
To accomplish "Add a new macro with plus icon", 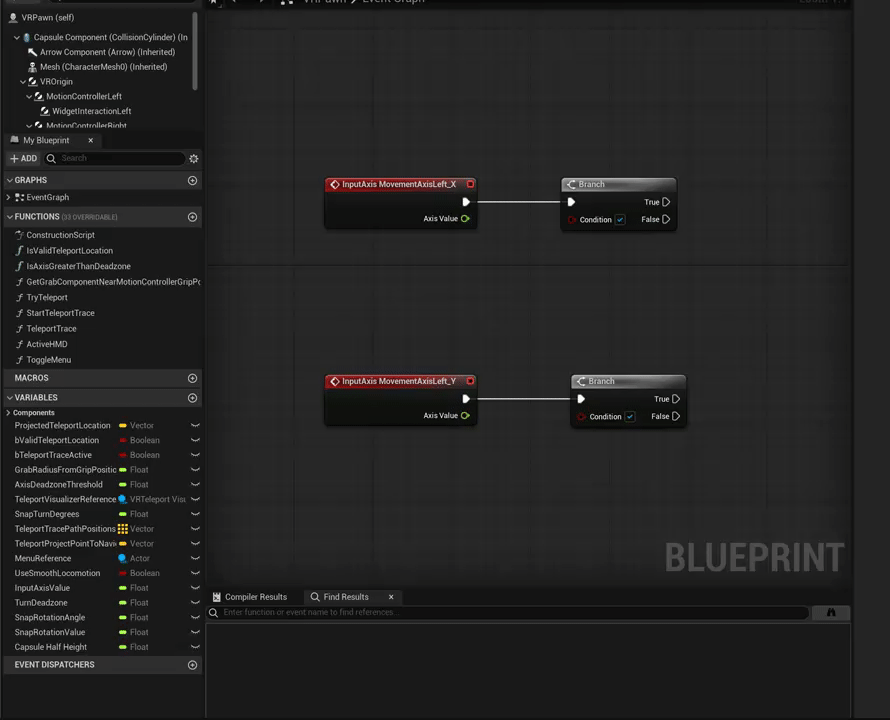I will pos(192,378).
